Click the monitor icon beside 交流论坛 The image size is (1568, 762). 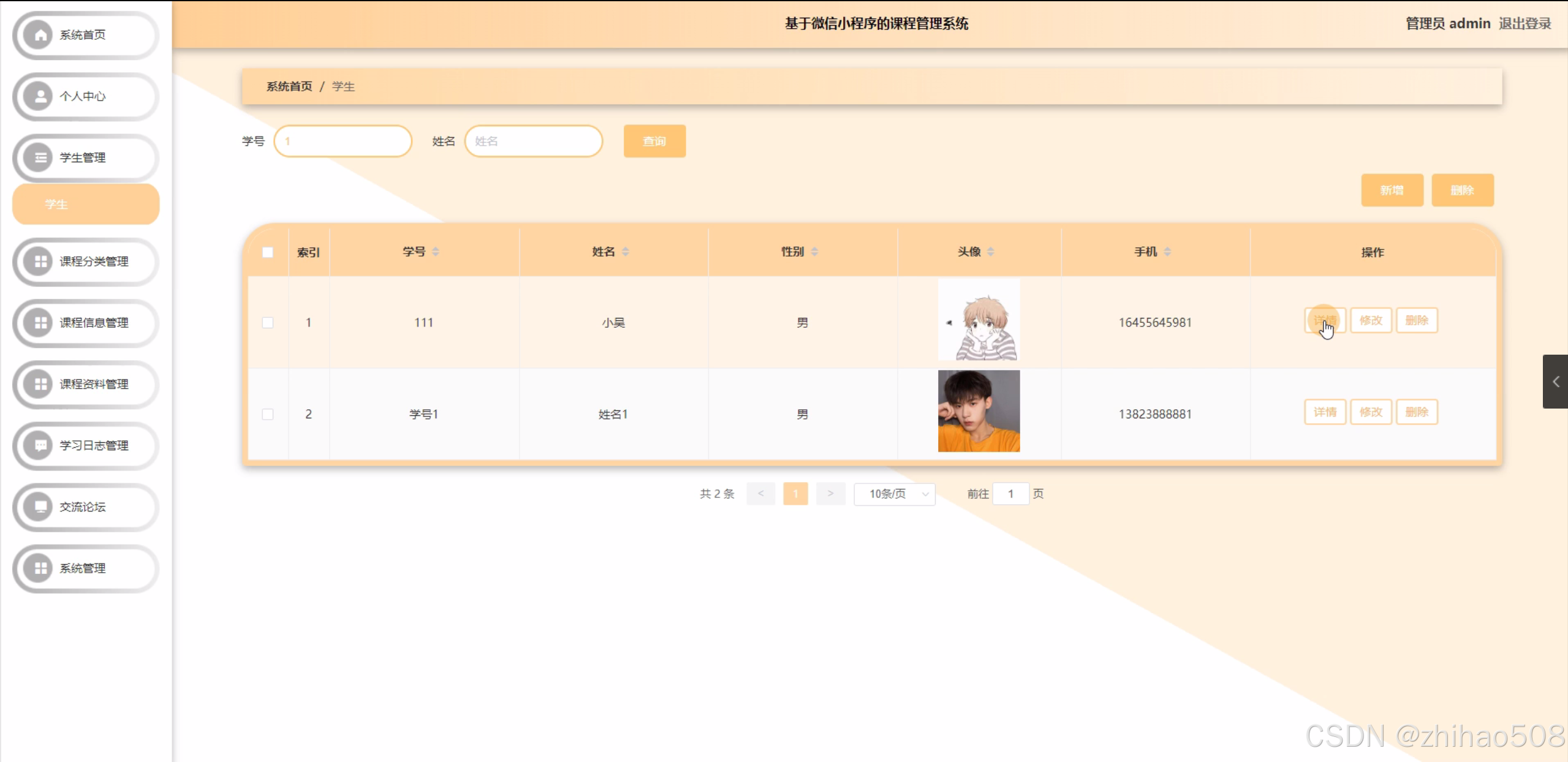40,507
